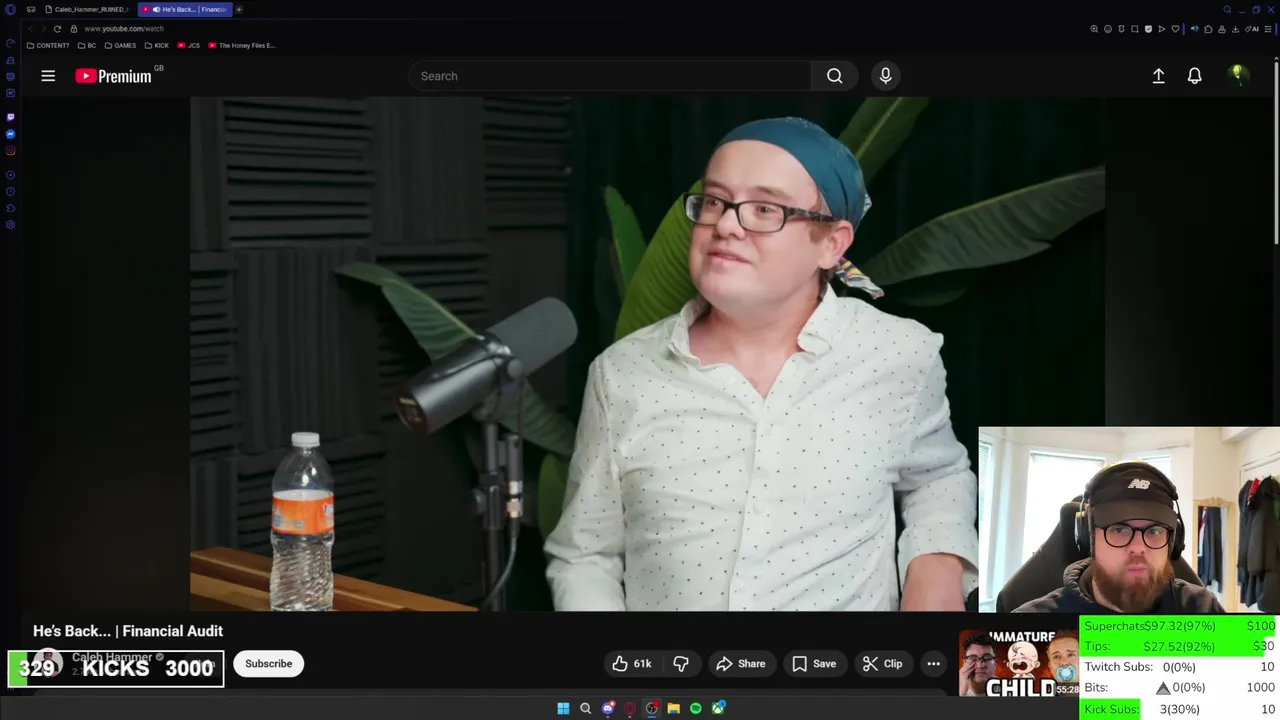Open the ad-blocker shield icon

pyautogui.click(x=1148, y=29)
